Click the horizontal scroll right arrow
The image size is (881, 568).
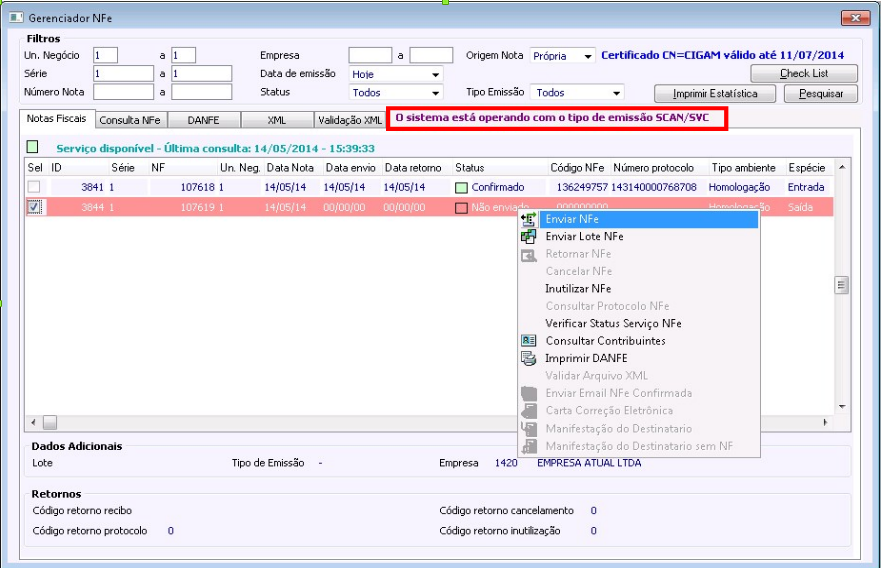(825, 422)
